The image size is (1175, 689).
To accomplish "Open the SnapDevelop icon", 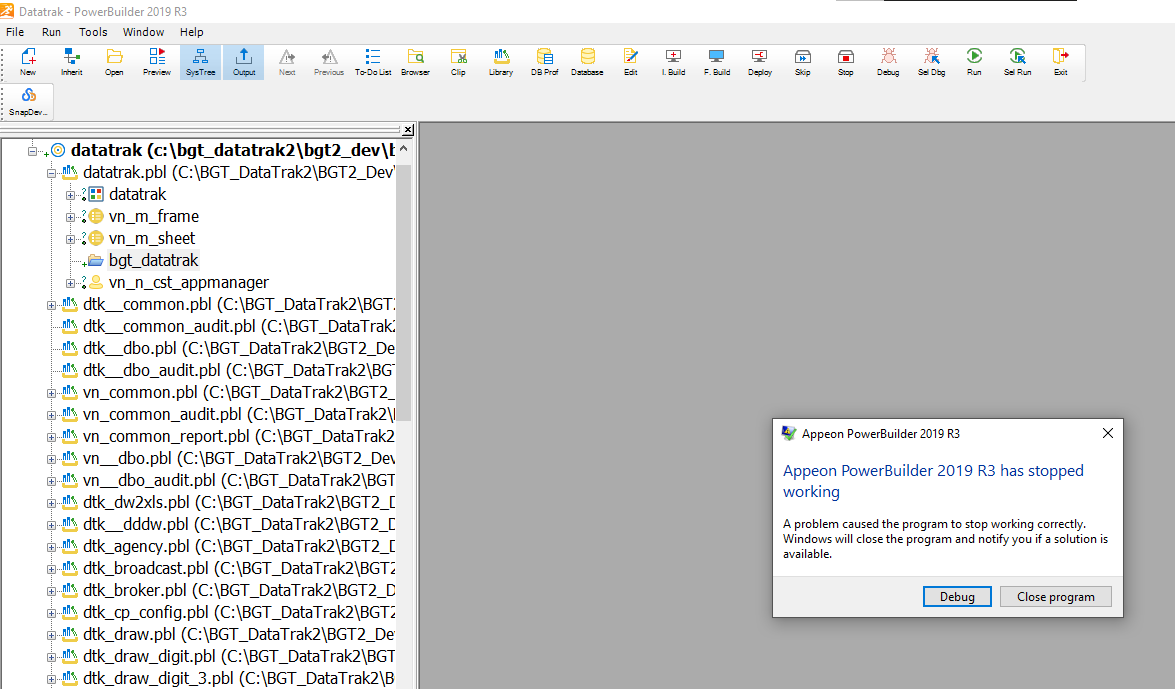I will tap(28, 101).
